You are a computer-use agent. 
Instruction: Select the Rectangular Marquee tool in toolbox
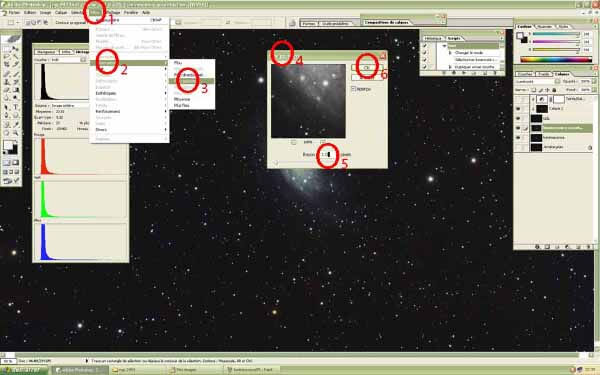pyautogui.click(x=7, y=49)
